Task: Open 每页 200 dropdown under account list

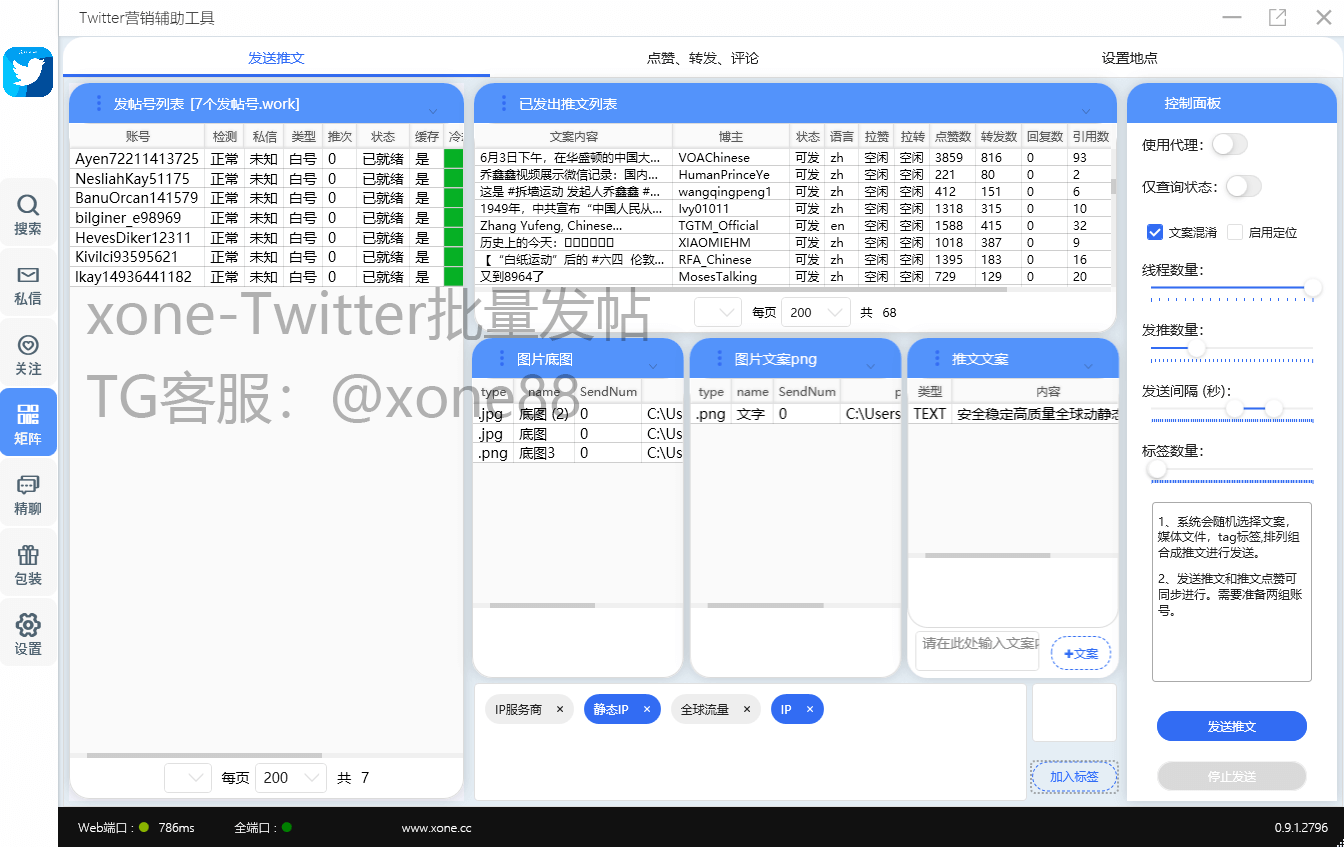Action: (291, 777)
